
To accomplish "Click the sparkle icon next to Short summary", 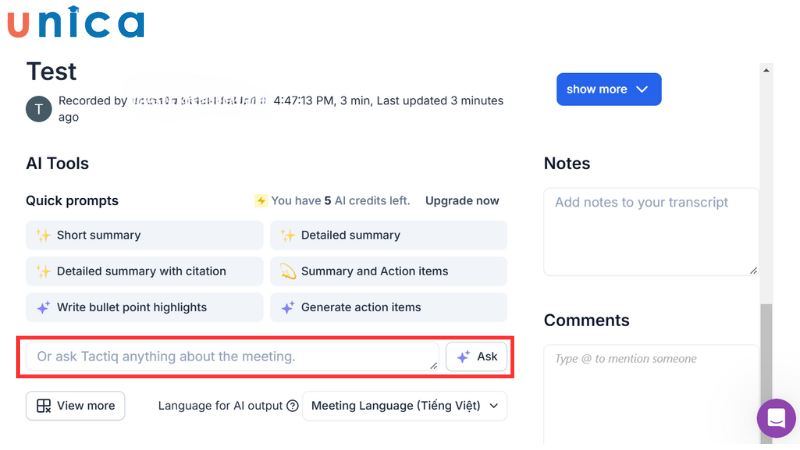I will [43, 235].
